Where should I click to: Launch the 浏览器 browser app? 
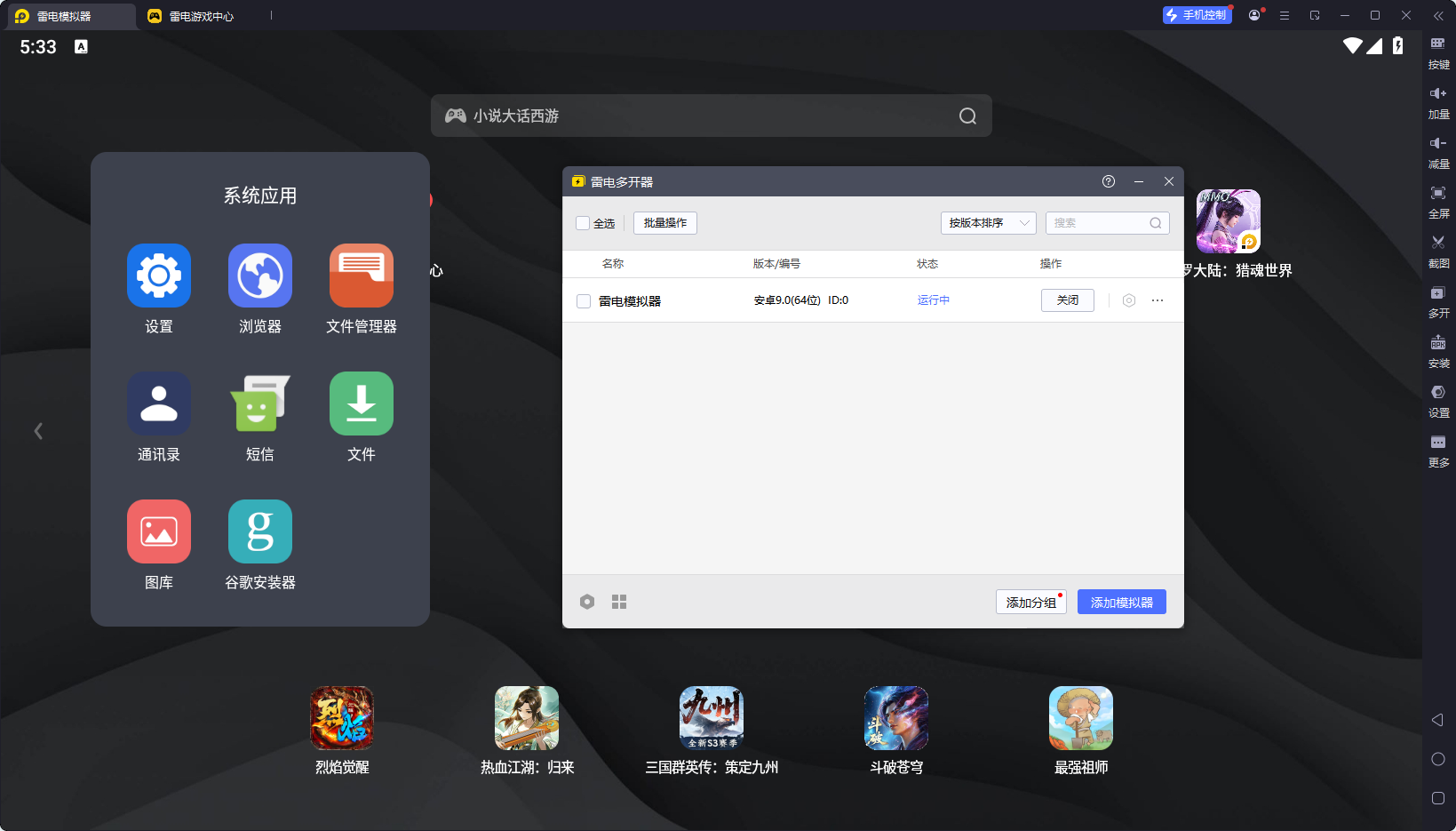pyautogui.click(x=259, y=276)
